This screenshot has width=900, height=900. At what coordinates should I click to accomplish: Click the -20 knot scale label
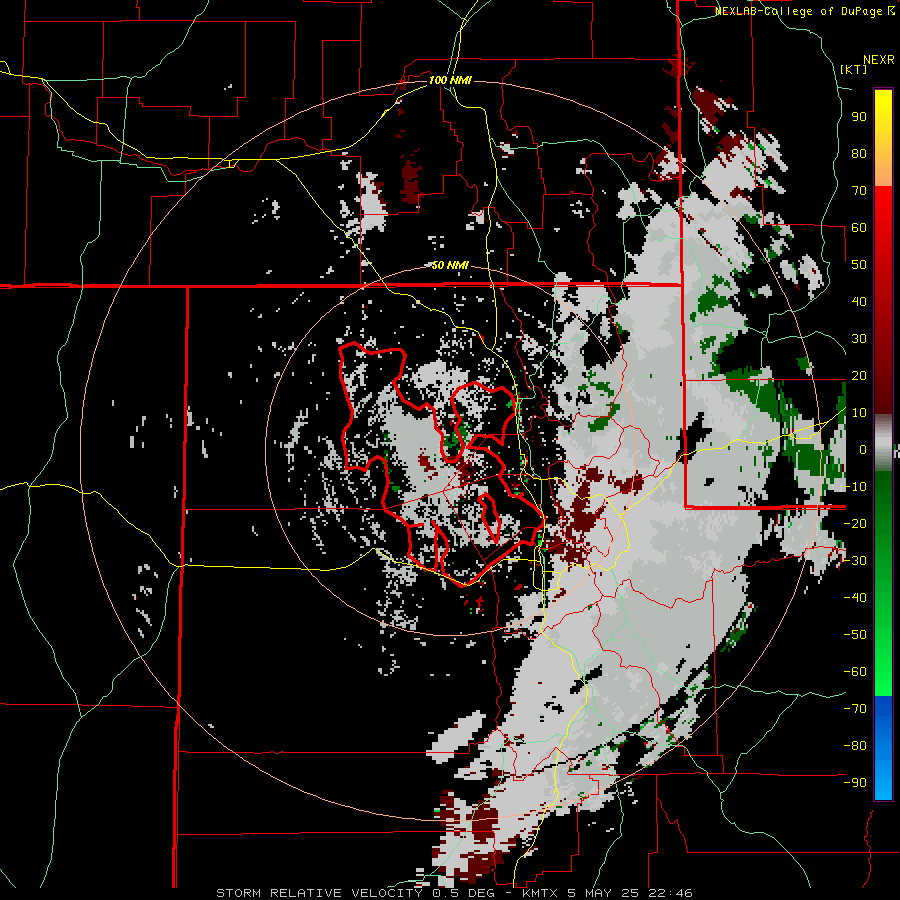[855, 523]
